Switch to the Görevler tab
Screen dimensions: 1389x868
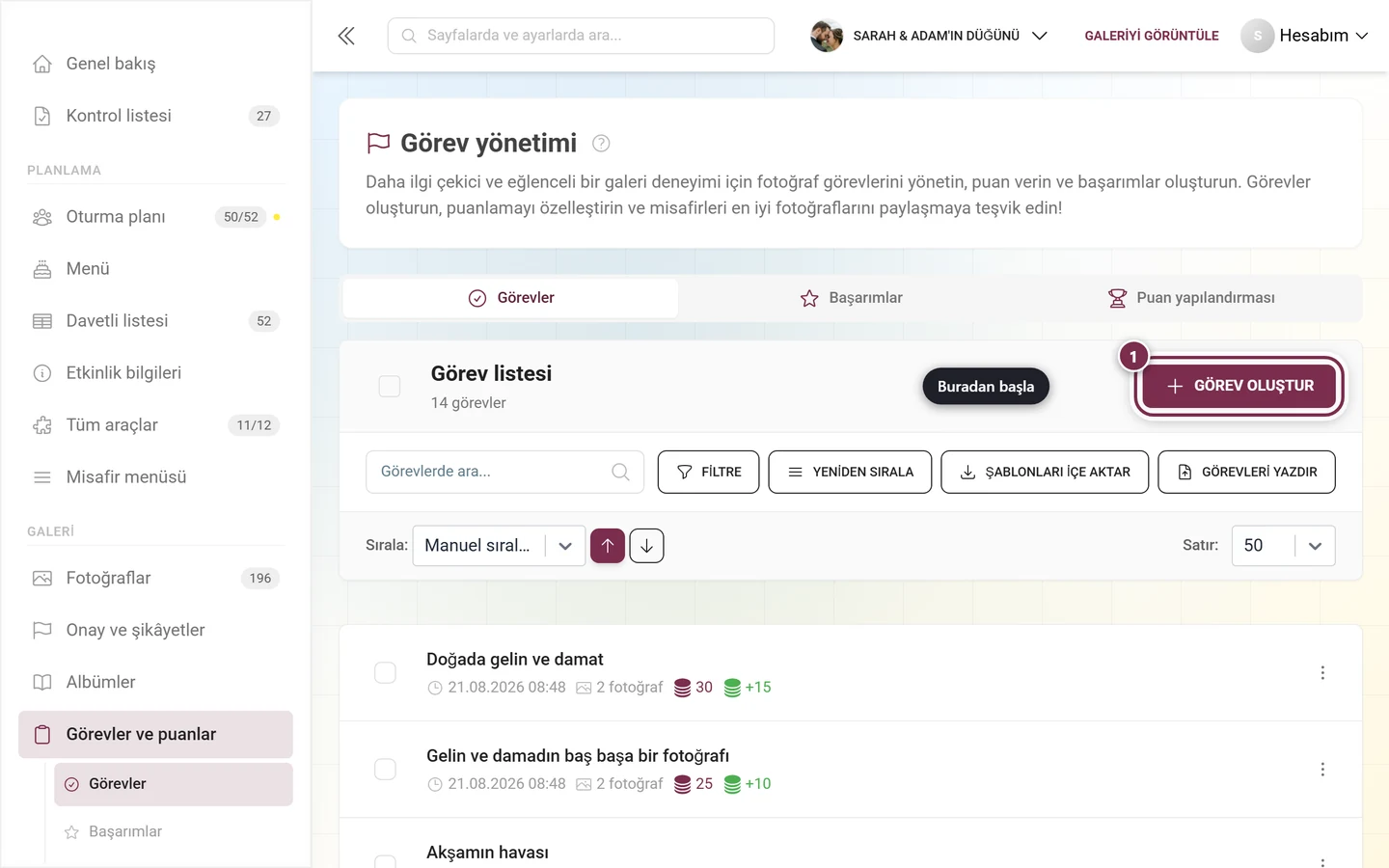(x=511, y=298)
